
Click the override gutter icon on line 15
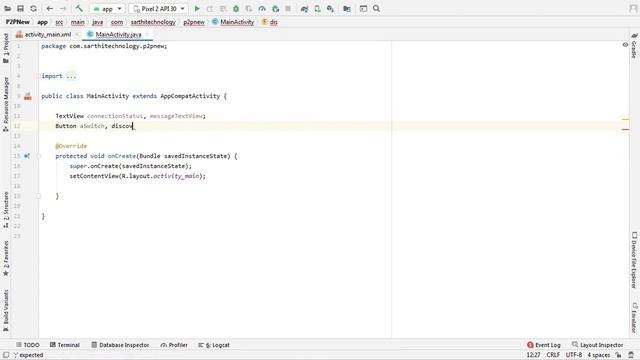point(27,156)
